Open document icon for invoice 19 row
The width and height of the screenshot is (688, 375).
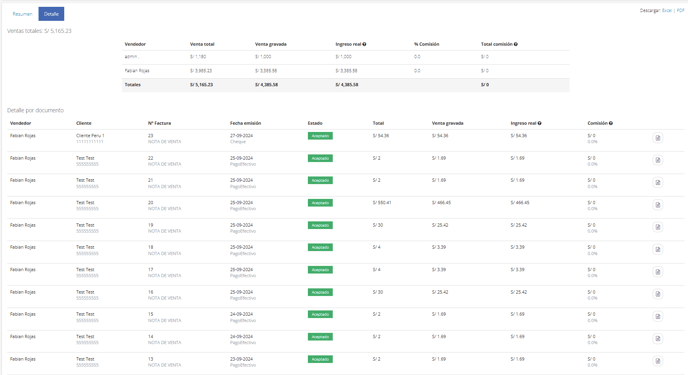pyautogui.click(x=657, y=227)
